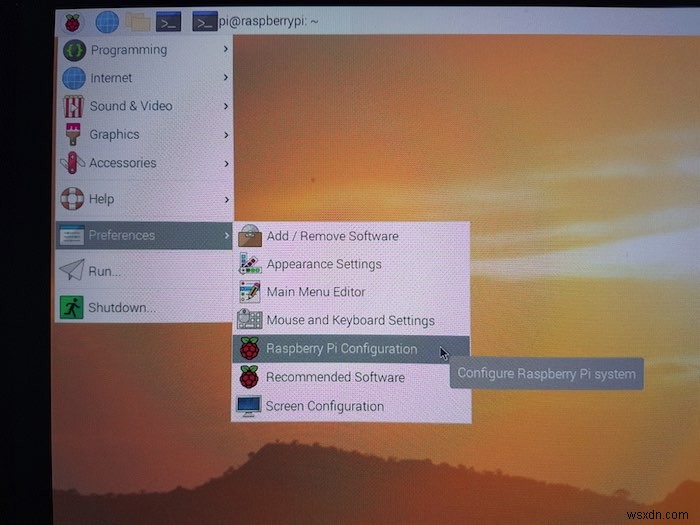
Task: Click the Accessories pocket knife icon
Action: (x=72, y=162)
